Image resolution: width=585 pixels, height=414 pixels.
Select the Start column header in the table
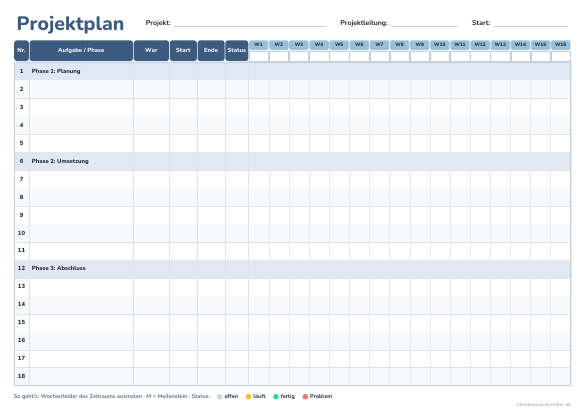(x=183, y=50)
